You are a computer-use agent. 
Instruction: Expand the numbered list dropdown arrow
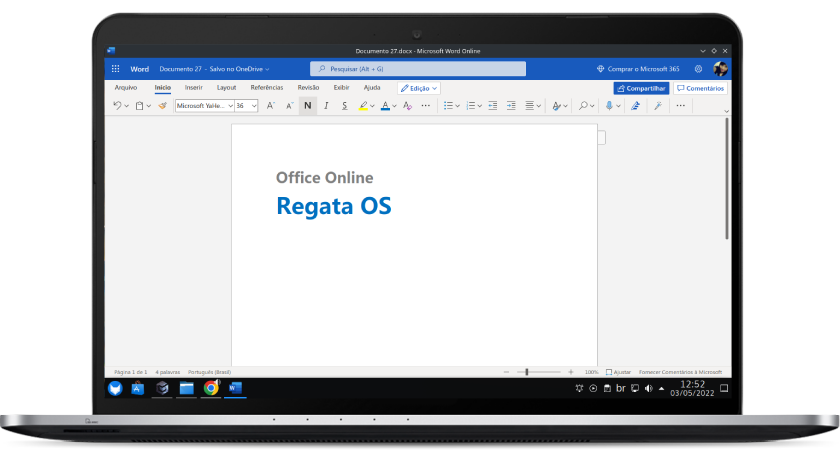click(479, 106)
